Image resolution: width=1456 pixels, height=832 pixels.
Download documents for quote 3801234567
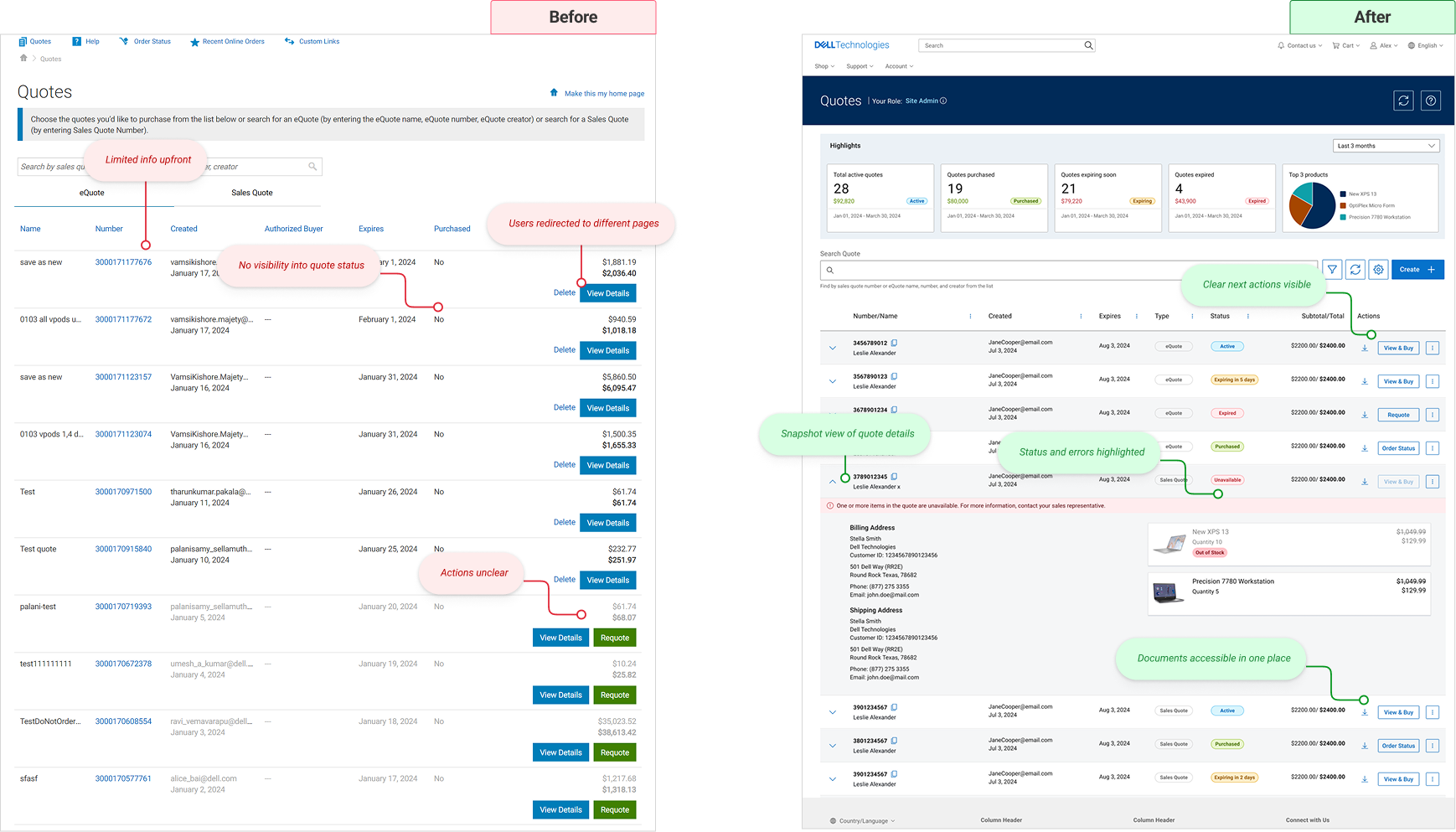1365,746
